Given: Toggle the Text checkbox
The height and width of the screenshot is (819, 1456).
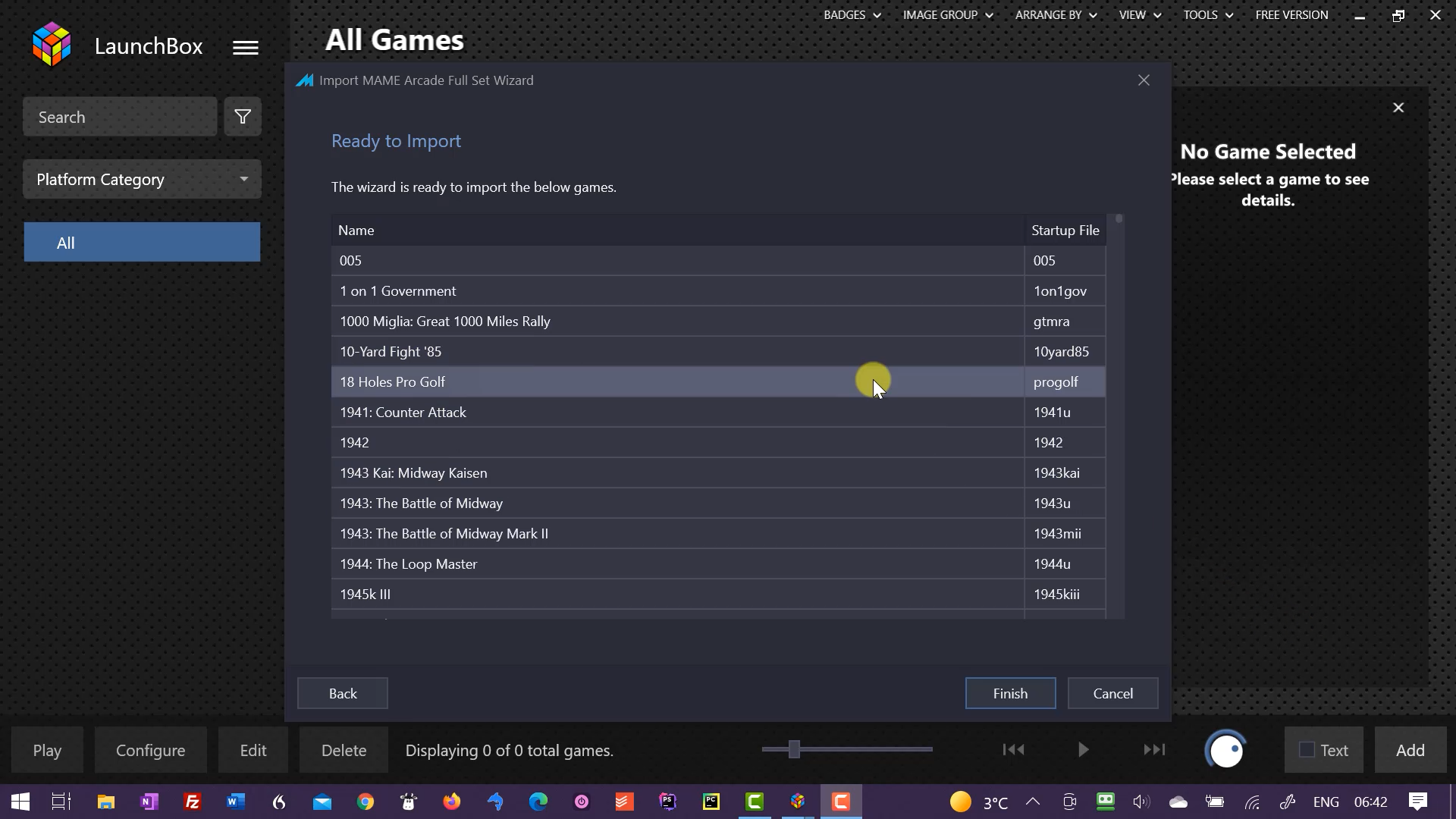Looking at the screenshot, I should tap(1307, 750).
